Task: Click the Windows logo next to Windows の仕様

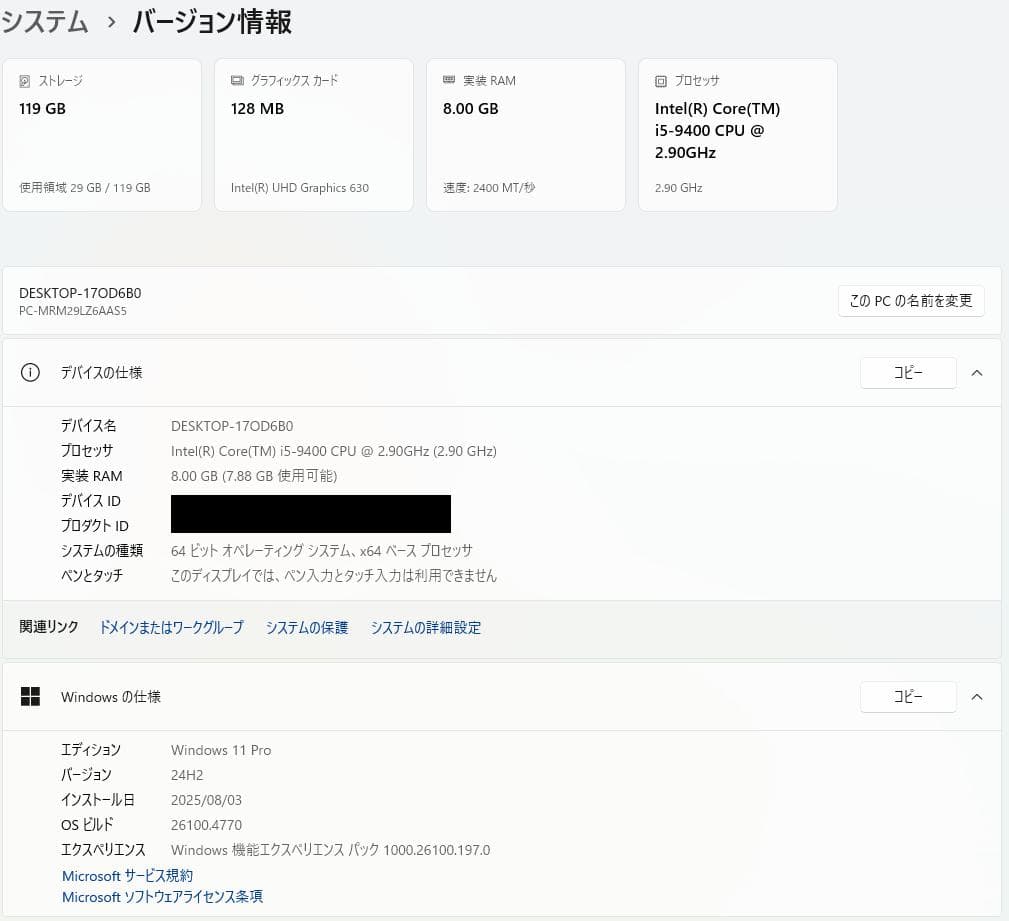Action: pyautogui.click(x=31, y=697)
